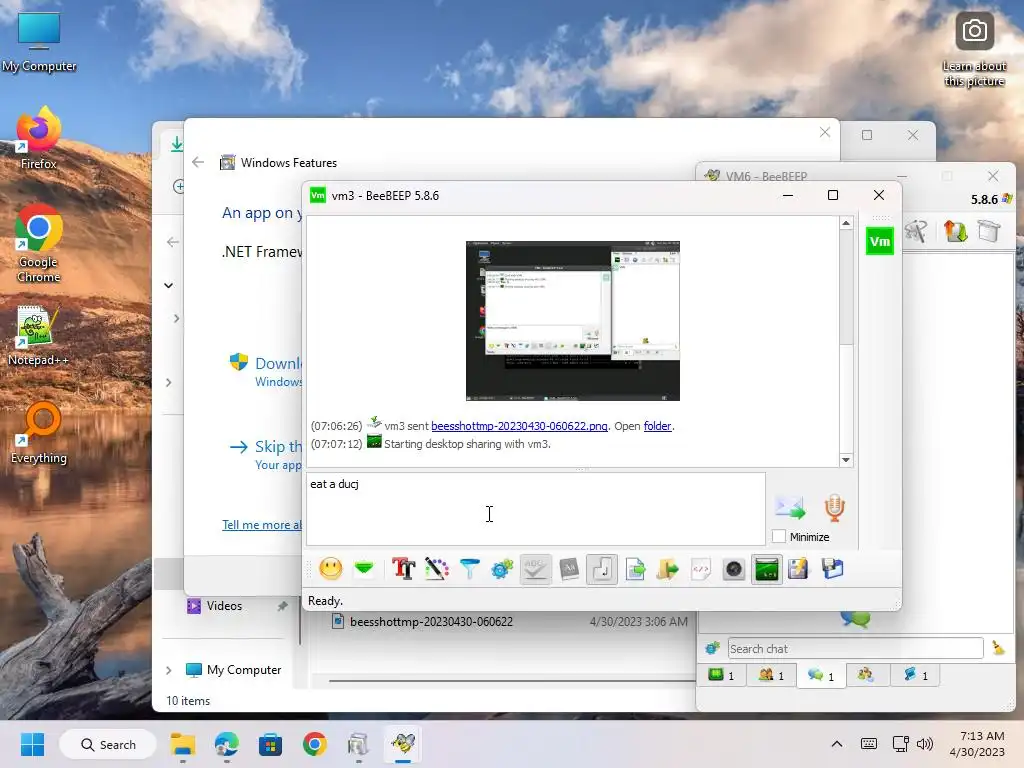1024x768 pixels.
Task: Click the camera screenshot icon
Action: click(x=734, y=569)
